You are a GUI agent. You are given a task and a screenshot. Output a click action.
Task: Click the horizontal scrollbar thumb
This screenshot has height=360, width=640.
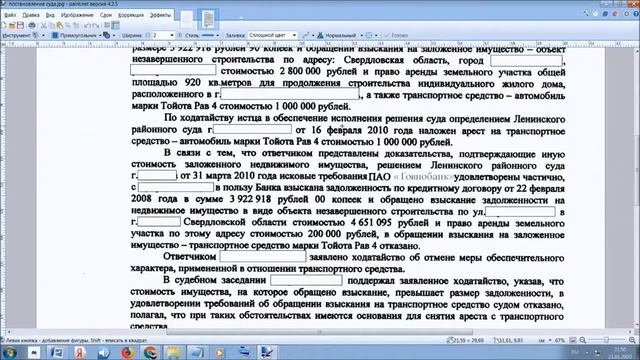(x=320, y=332)
